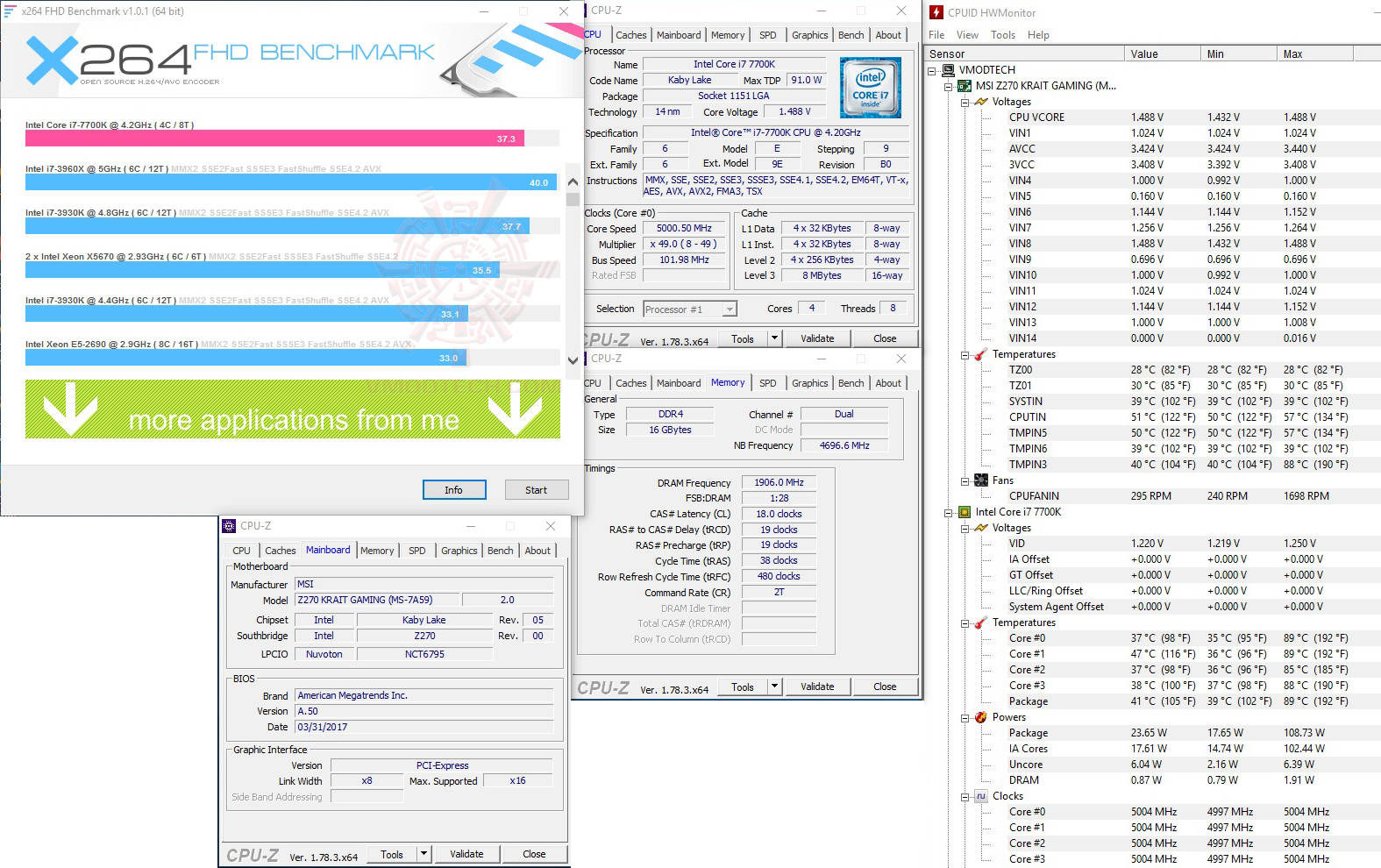Click the Intel Core i7 7700K chip icon
The width and height of the screenshot is (1381, 868).
pos(965,512)
